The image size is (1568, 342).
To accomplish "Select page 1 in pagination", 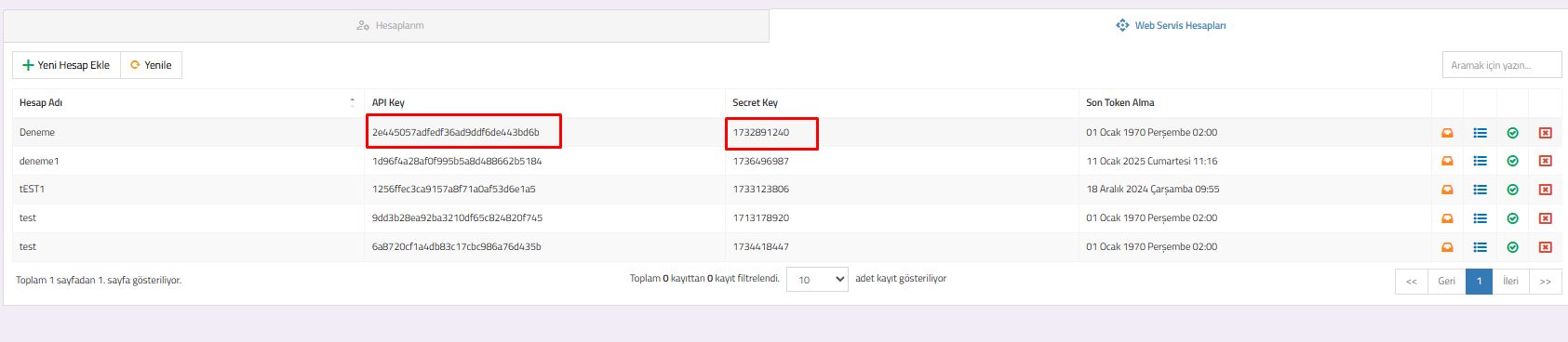I will pyautogui.click(x=1479, y=281).
